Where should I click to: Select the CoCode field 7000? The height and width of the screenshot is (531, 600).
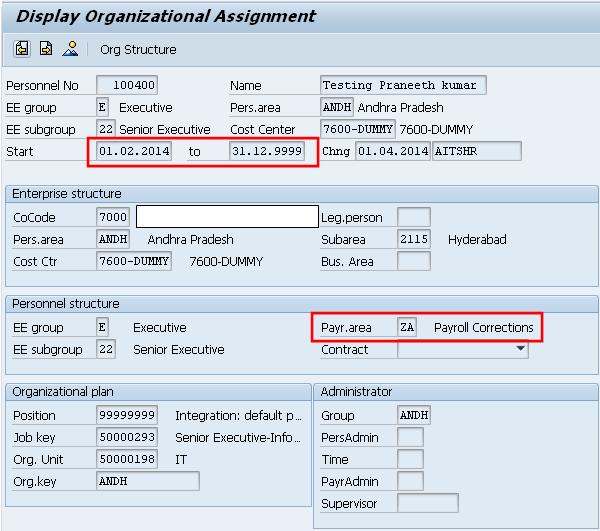(113, 217)
